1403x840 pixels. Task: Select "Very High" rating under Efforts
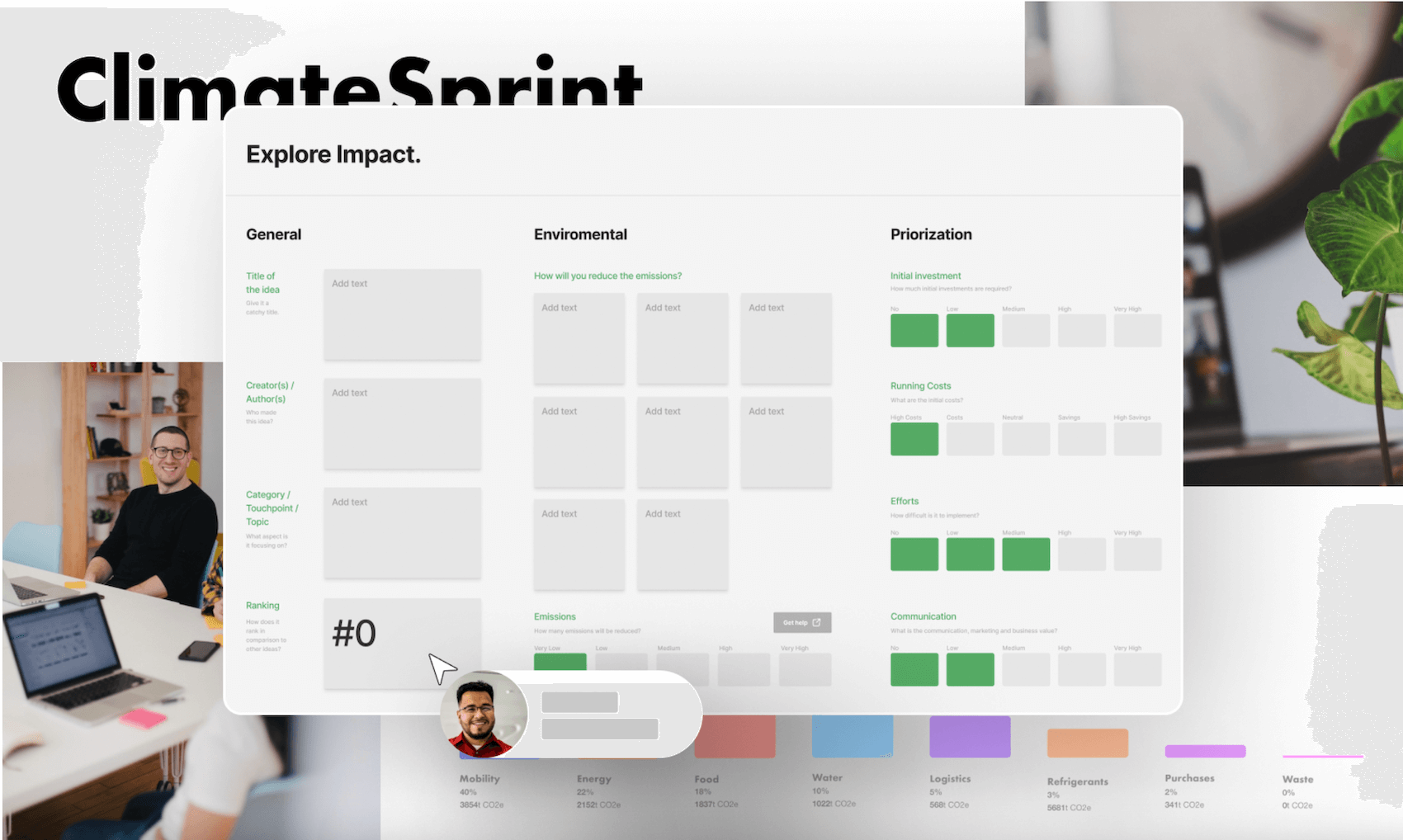tap(1137, 554)
